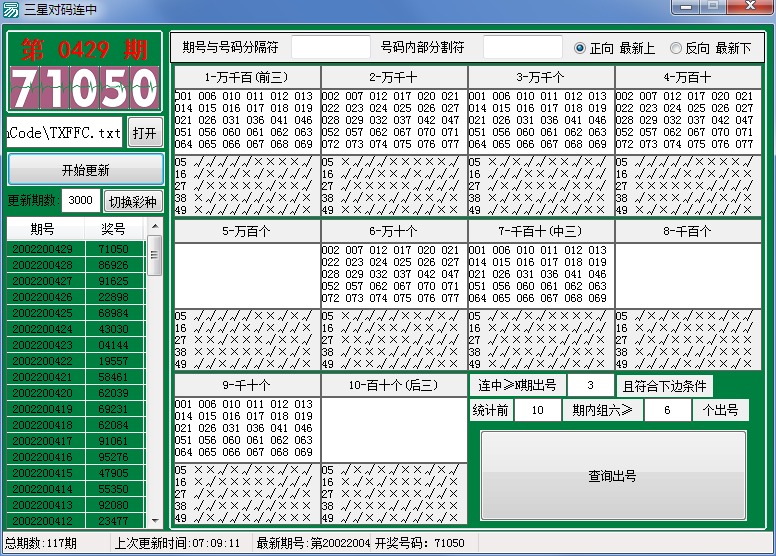The image size is (776, 556).
Task: Select the 反向 最新下 radio button
Action: point(676,48)
